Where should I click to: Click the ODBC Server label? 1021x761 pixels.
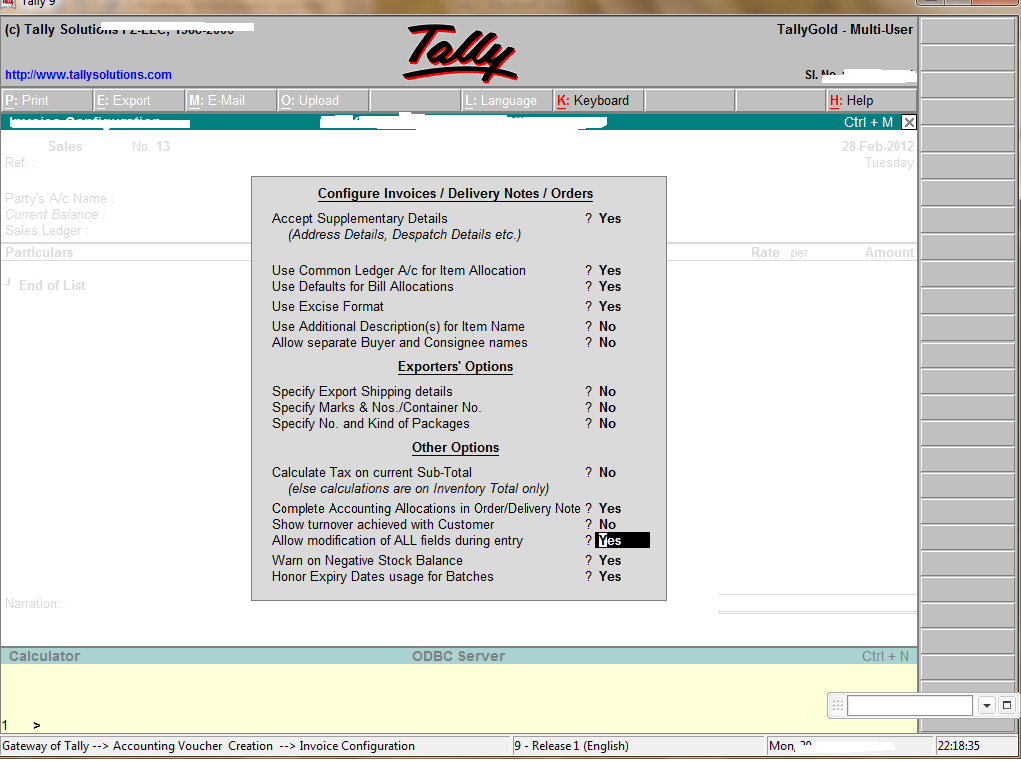point(458,656)
